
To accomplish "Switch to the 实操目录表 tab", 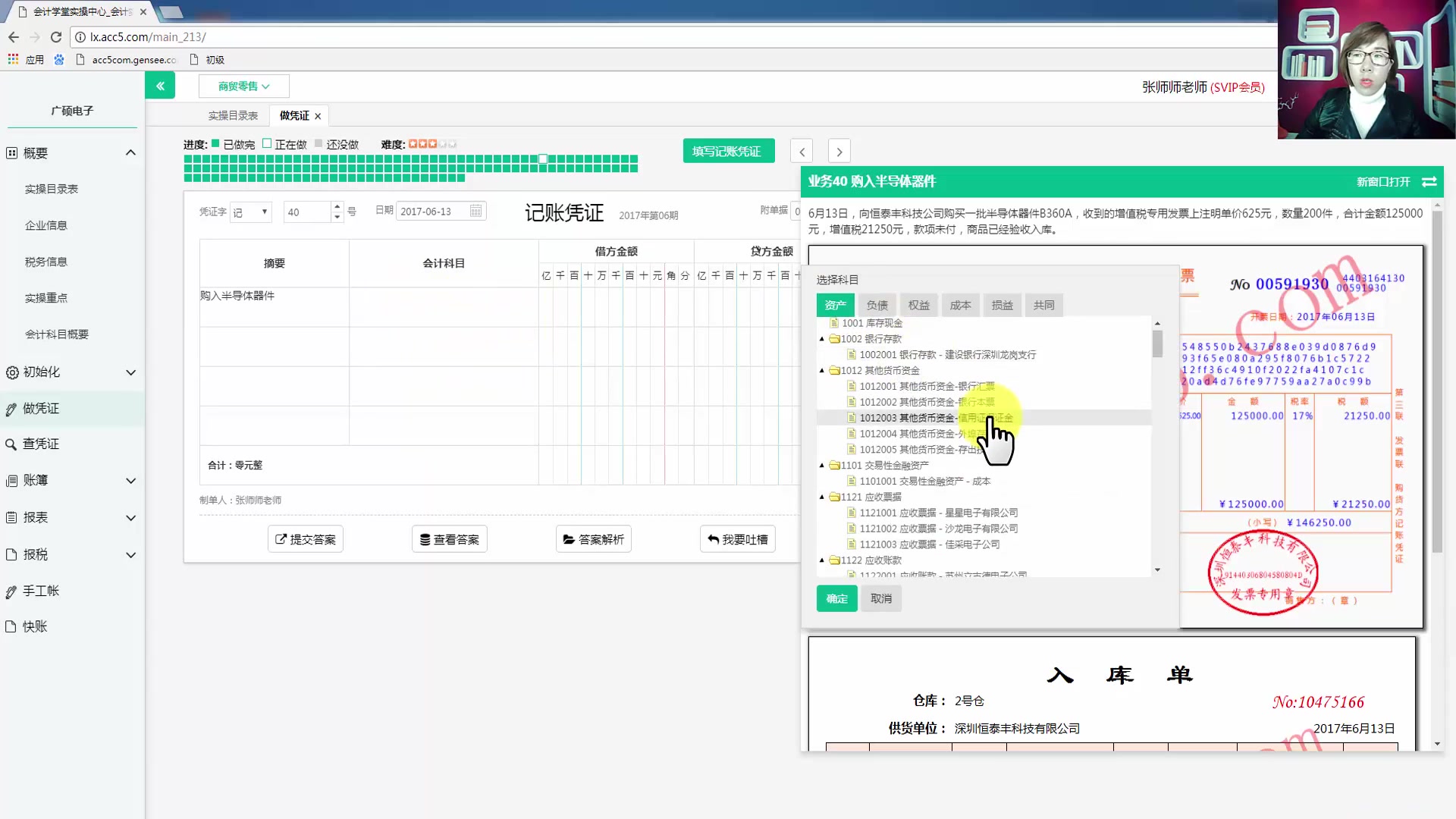I will click(233, 116).
